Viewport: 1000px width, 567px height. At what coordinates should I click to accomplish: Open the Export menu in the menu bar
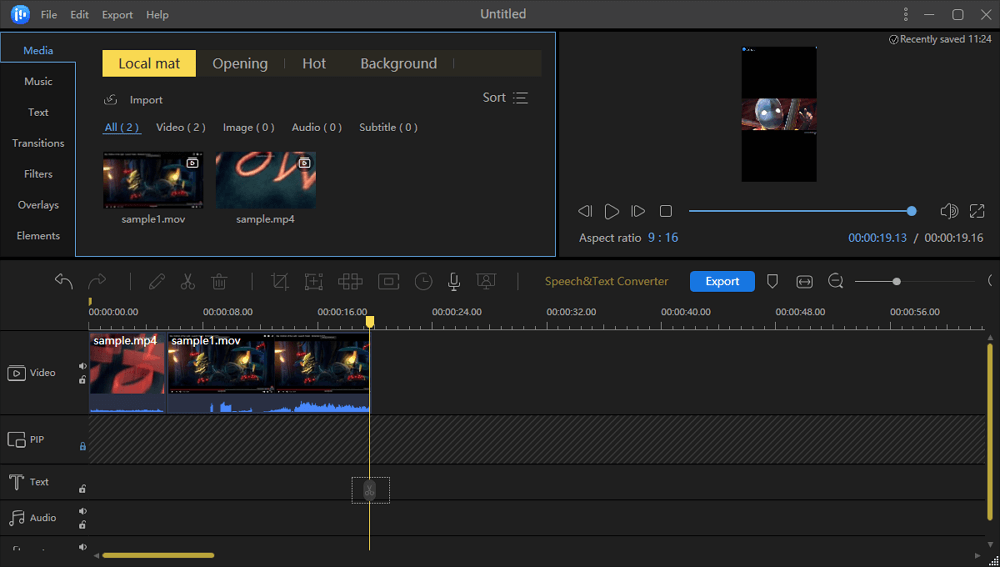(117, 15)
